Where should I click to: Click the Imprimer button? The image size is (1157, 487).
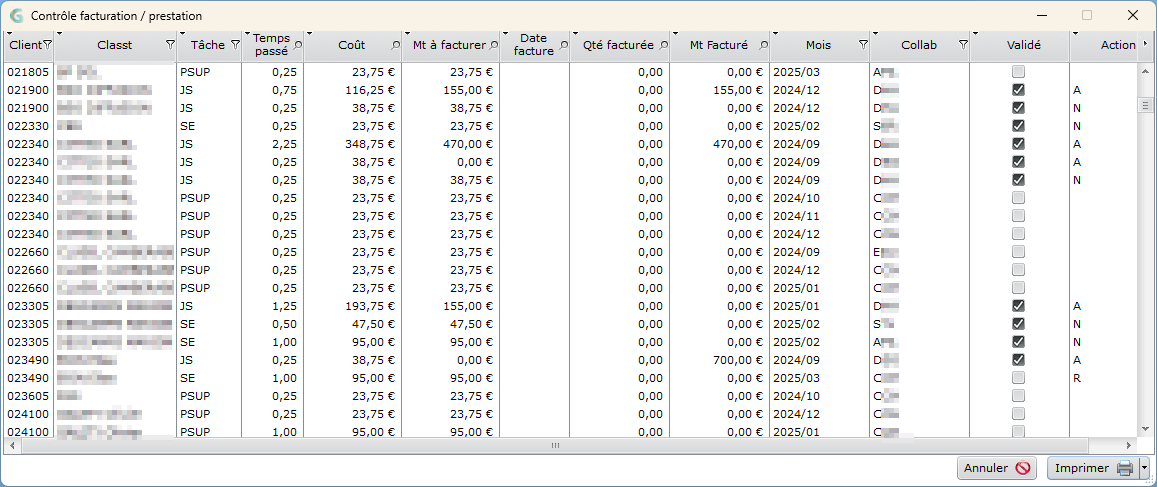(x=1093, y=468)
